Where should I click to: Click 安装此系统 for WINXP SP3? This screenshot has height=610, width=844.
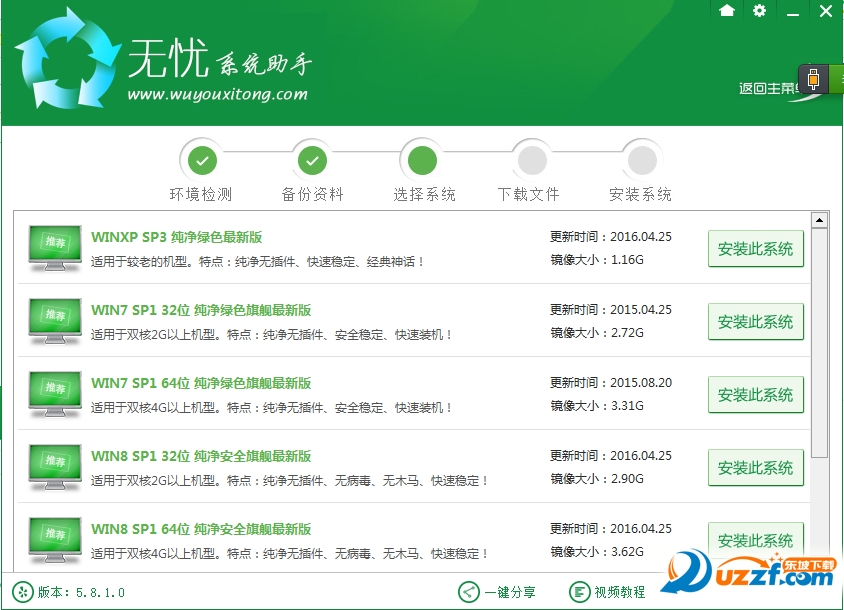[x=755, y=248]
